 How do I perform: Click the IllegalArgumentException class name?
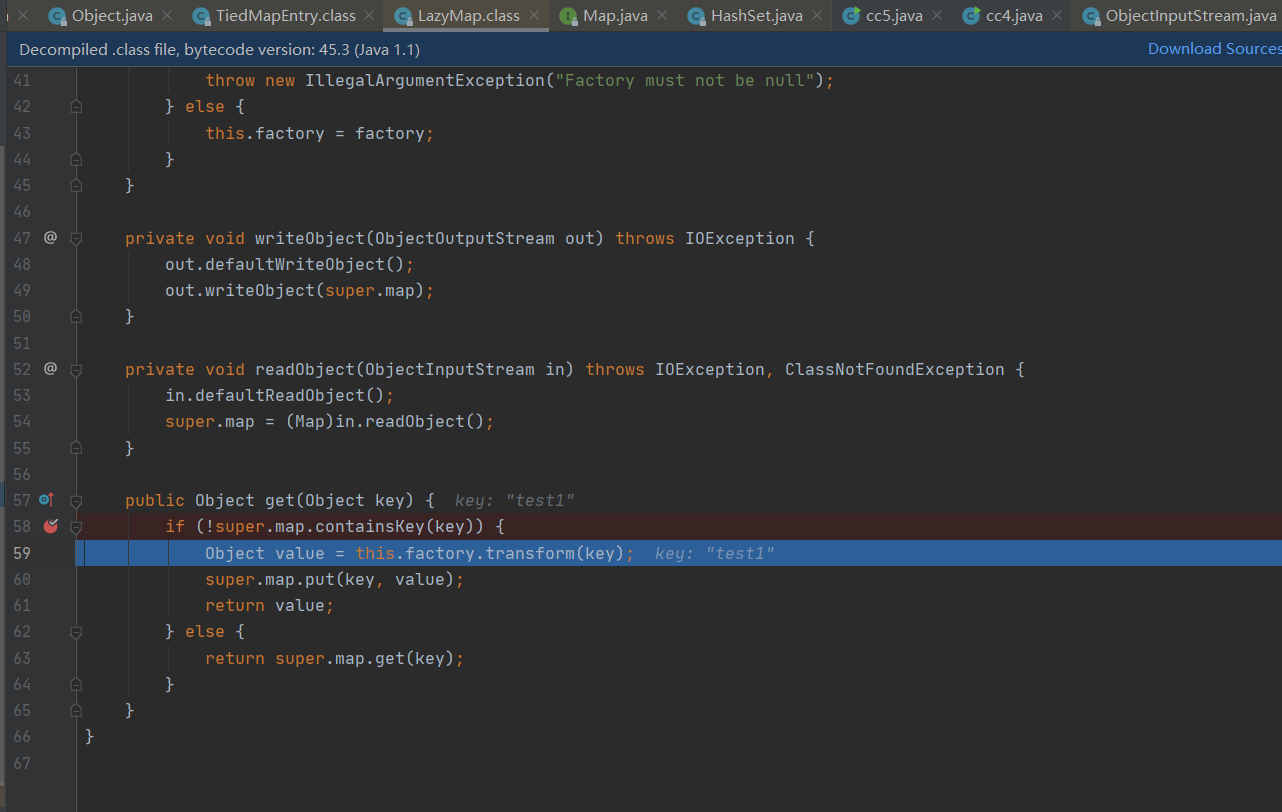click(x=425, y=80)
